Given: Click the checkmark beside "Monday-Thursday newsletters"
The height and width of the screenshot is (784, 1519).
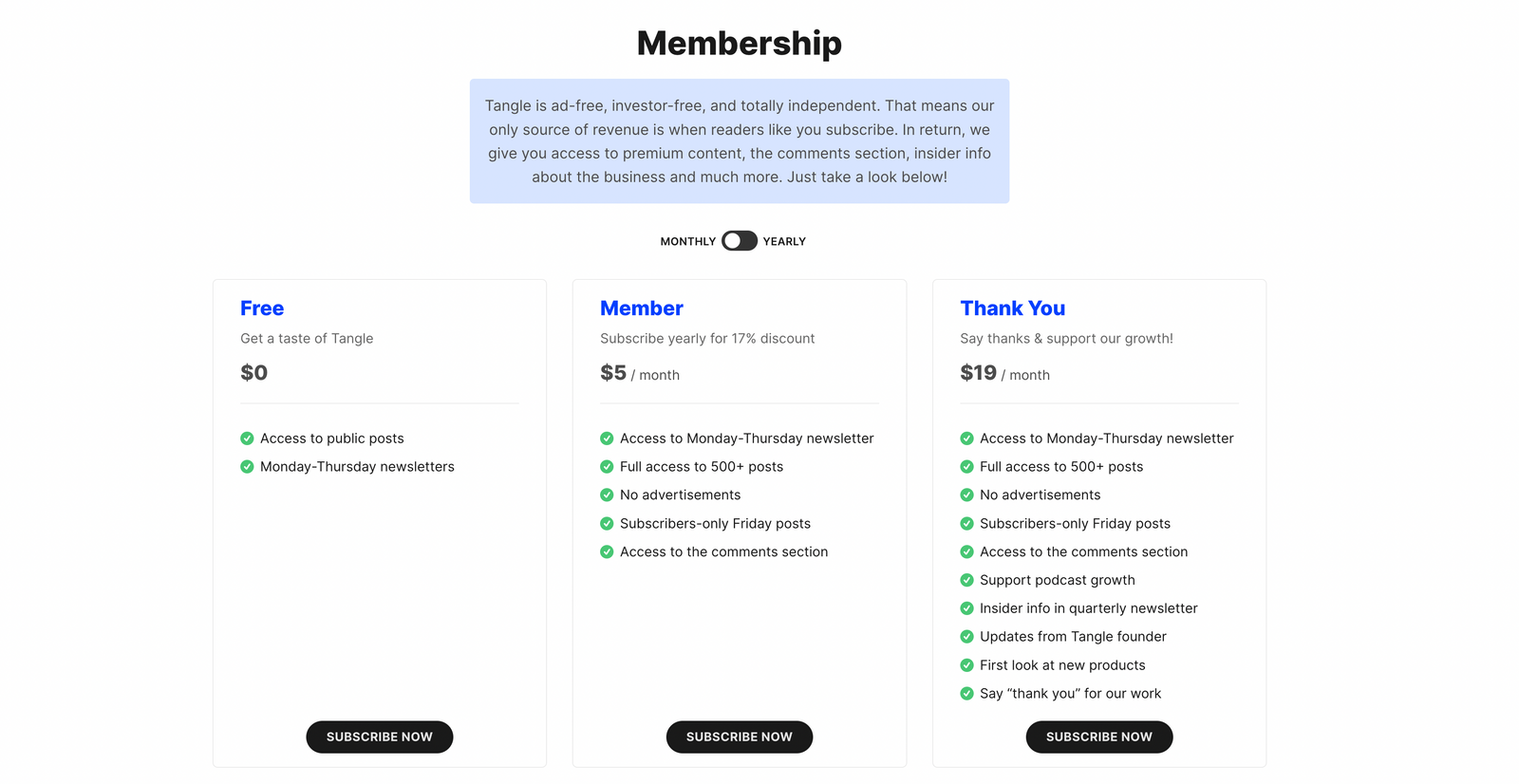Looking at the screenshot, I should [x=247, y=466].
